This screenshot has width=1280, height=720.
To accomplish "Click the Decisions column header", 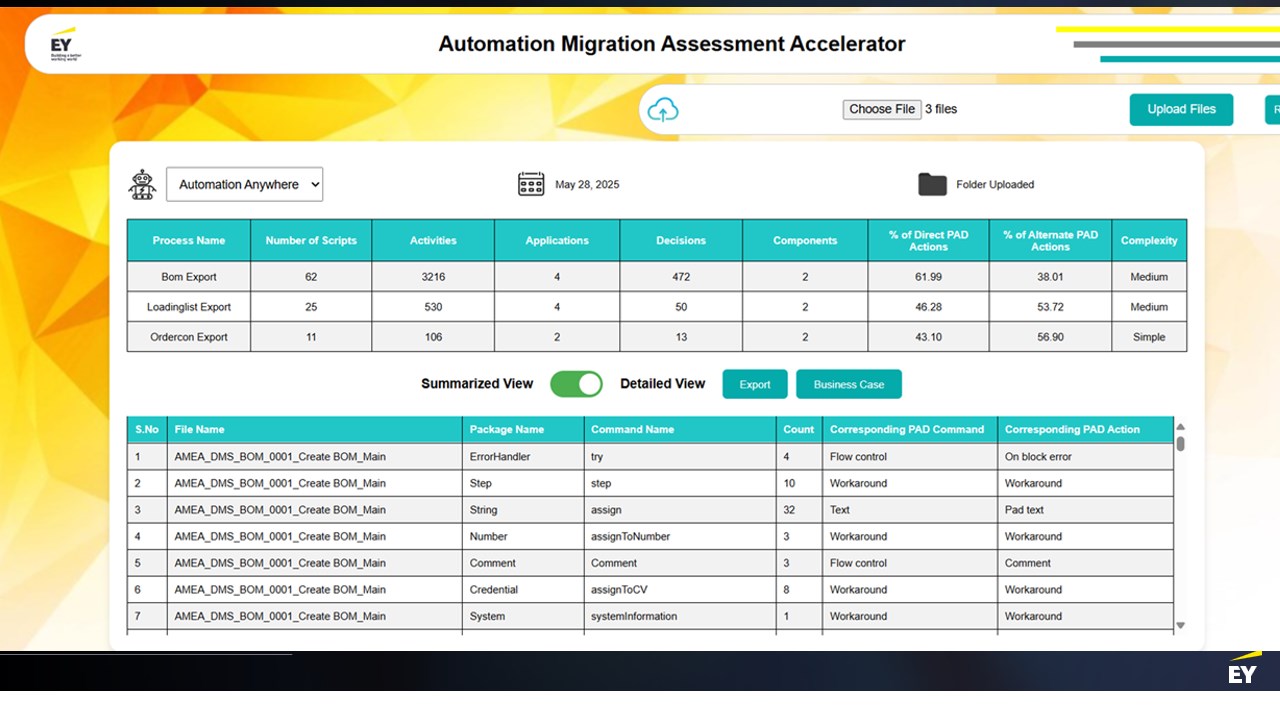I will point(681,240).
